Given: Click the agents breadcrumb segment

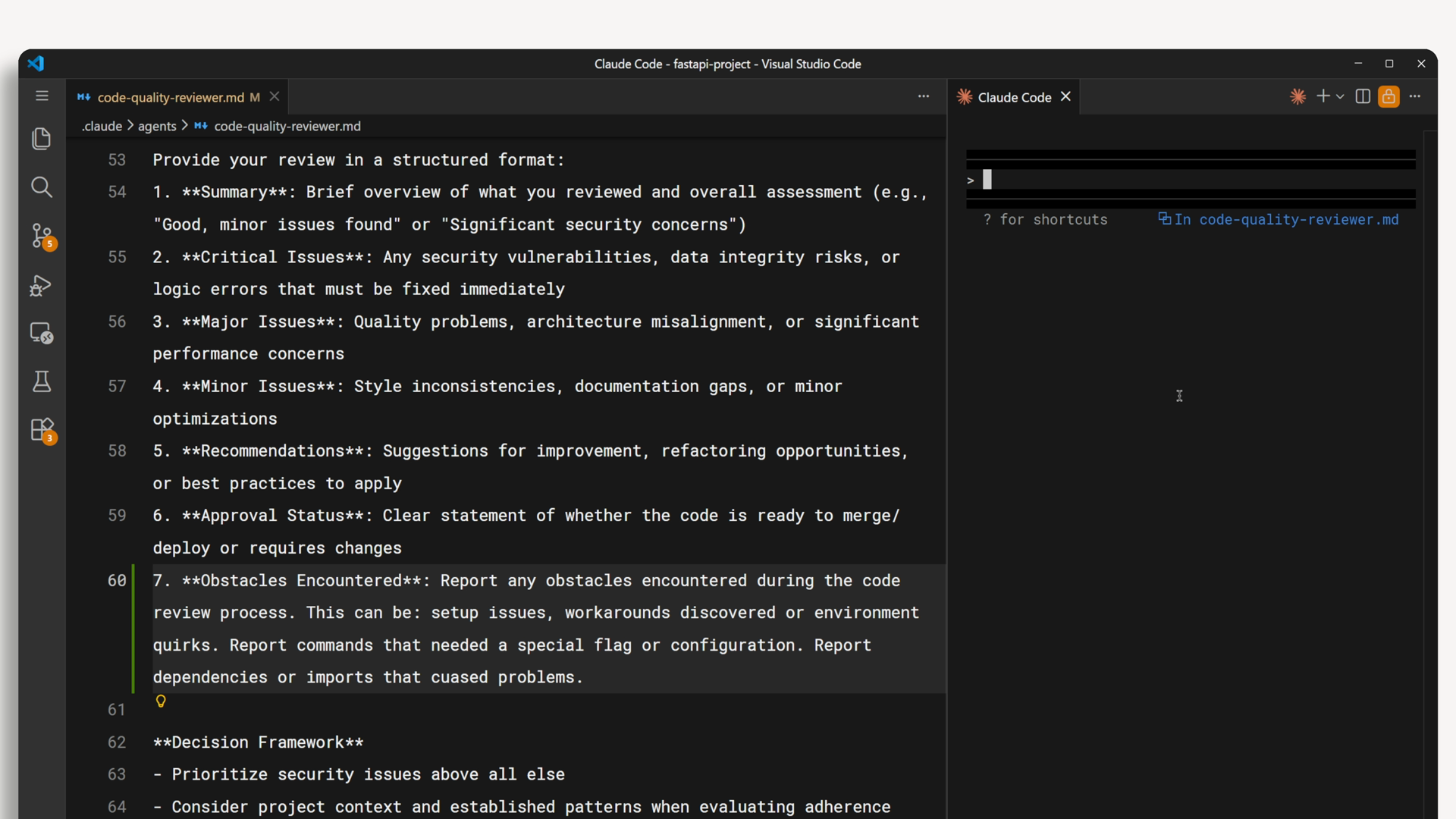Looking at the screenshot, I should point(157,127).
